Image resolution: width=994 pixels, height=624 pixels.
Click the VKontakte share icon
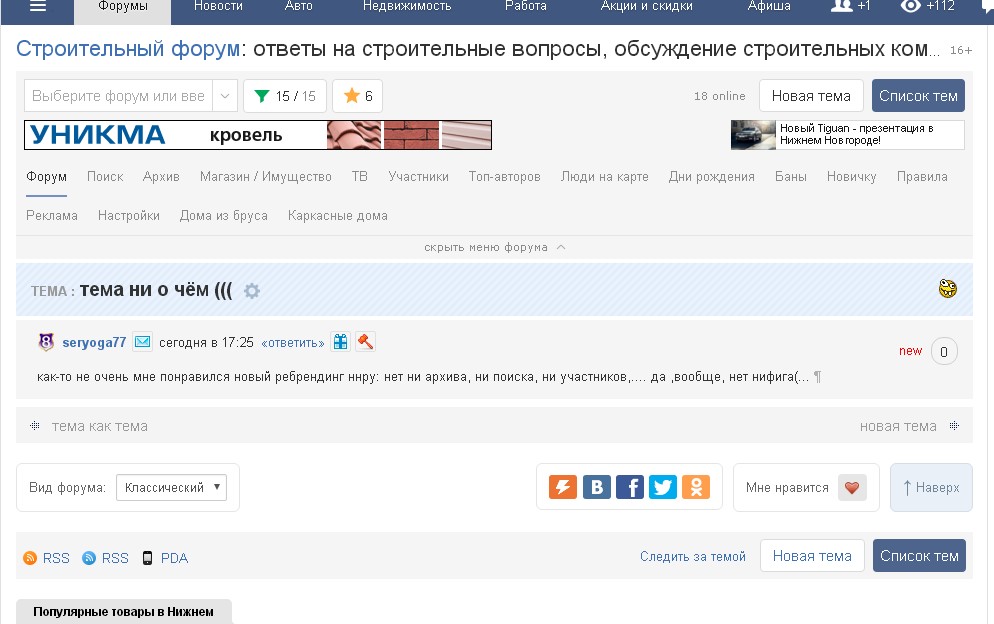tap(596, 487)
